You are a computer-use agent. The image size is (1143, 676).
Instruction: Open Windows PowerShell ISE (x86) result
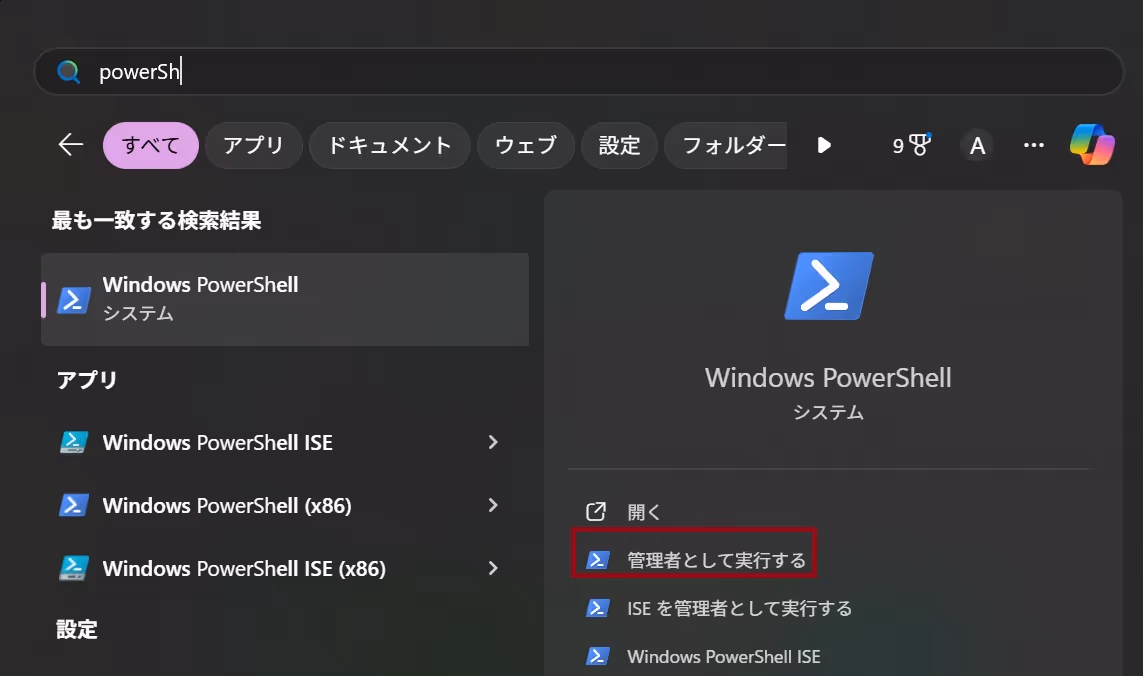tap(285, 568)
